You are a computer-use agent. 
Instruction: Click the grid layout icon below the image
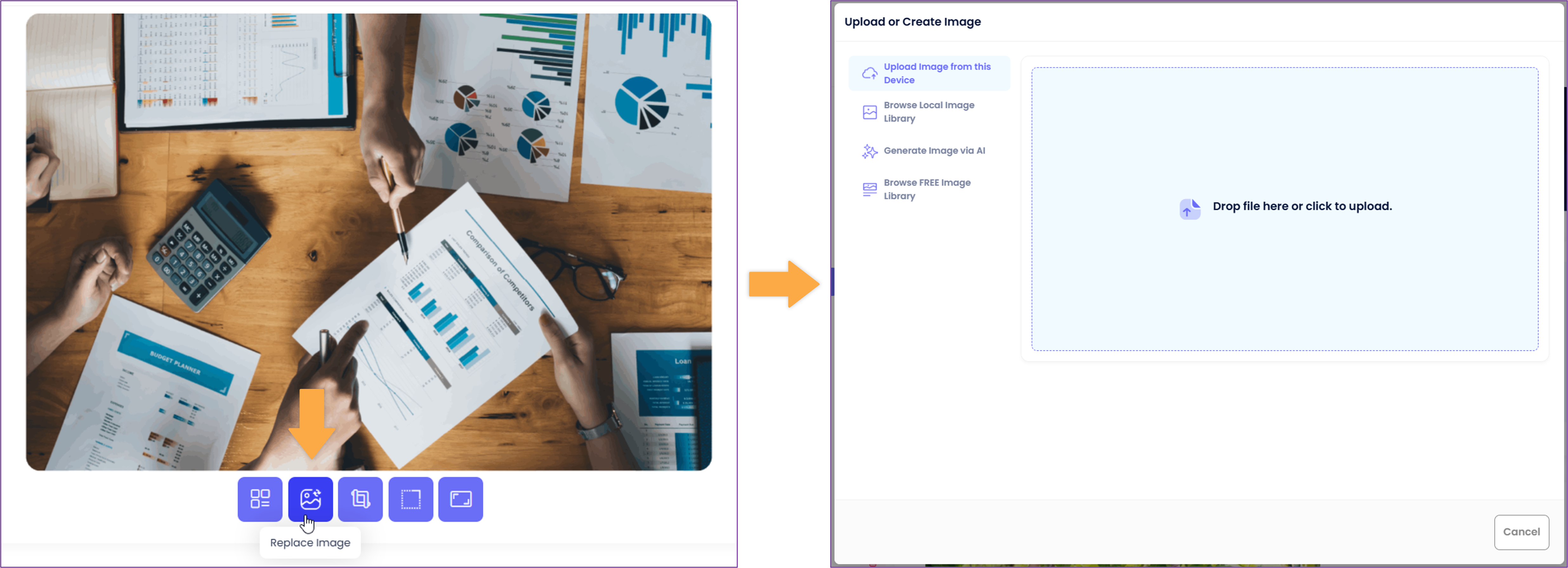260,499
